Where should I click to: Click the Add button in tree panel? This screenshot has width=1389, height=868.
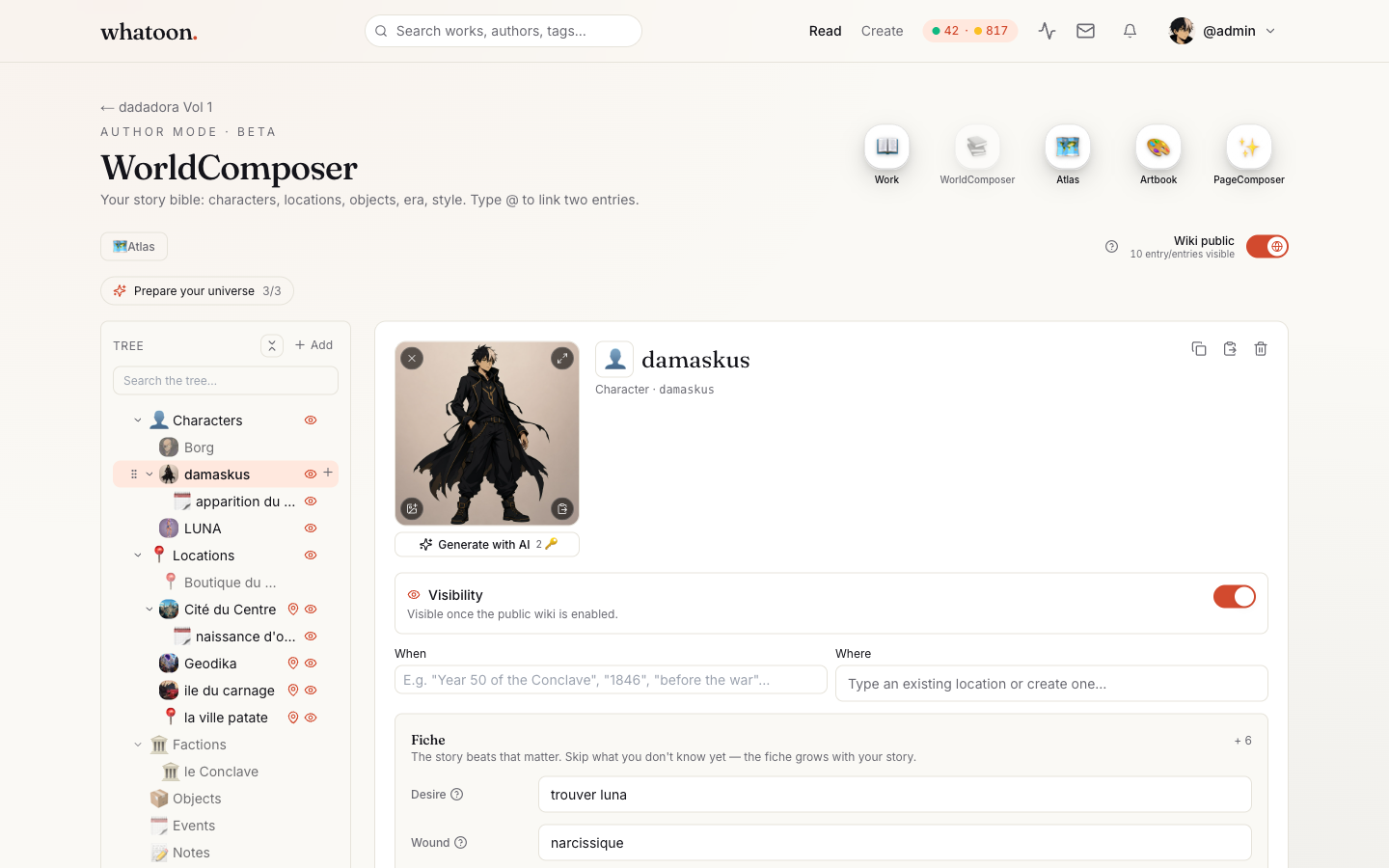point(314,345)
